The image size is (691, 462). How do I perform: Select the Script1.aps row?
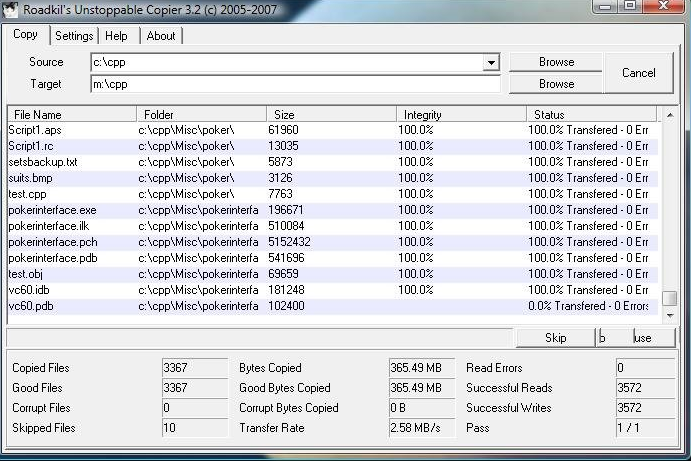[x=333, y=130]
